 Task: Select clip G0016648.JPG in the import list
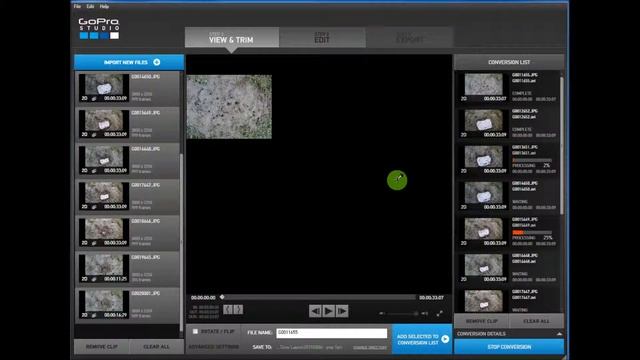tap(127, 160)
